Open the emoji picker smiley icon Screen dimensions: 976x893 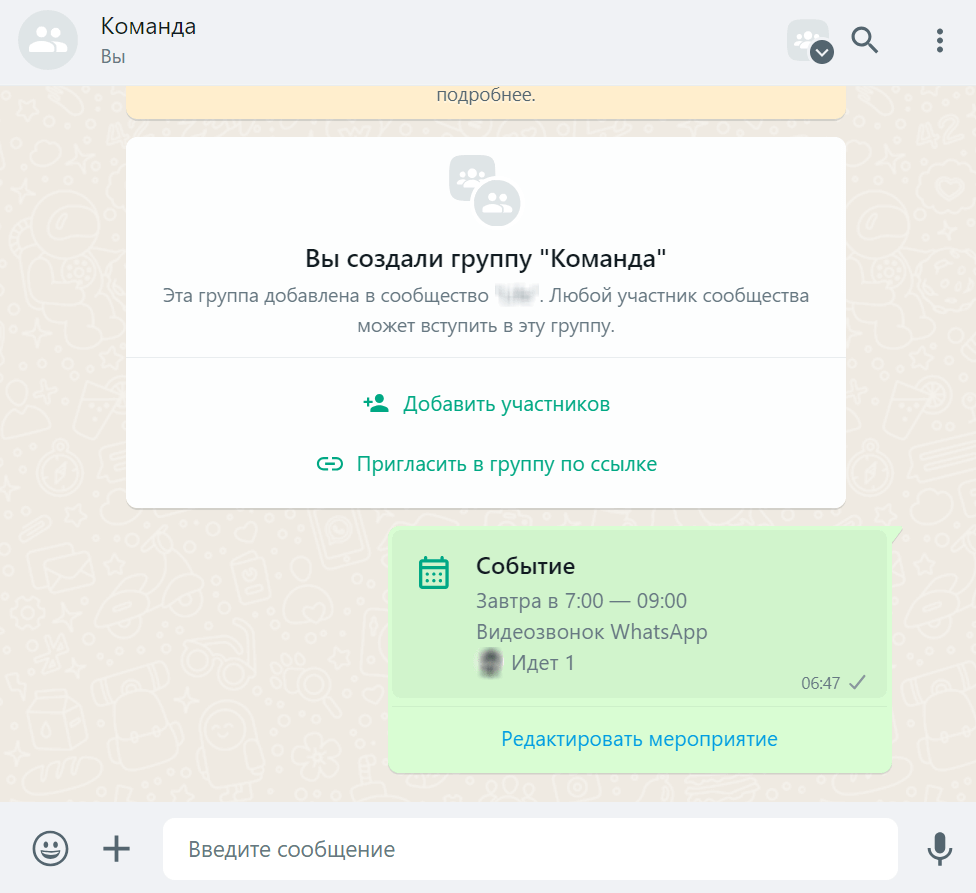pos(50,848)
